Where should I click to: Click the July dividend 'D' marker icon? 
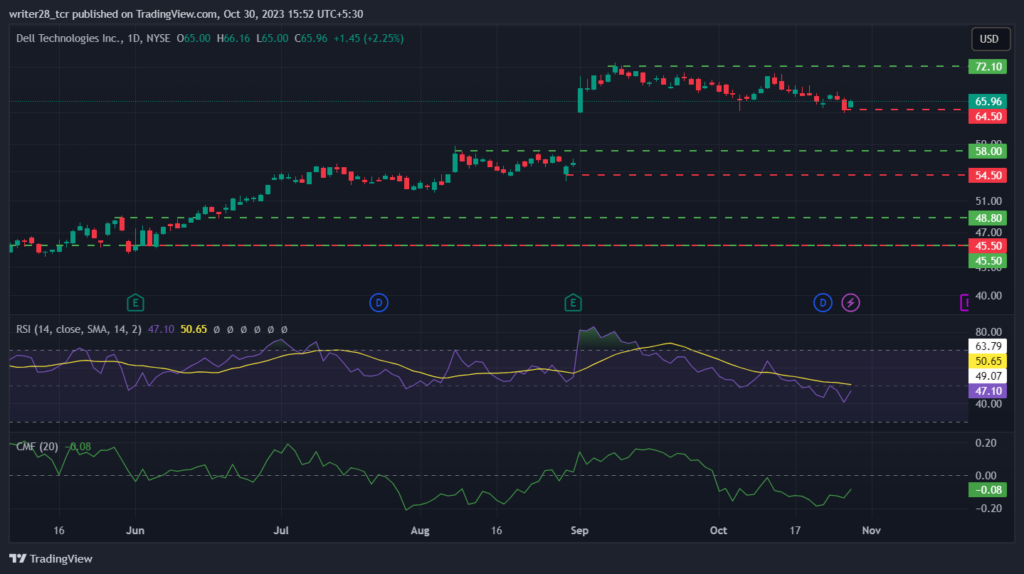[379, 302]
